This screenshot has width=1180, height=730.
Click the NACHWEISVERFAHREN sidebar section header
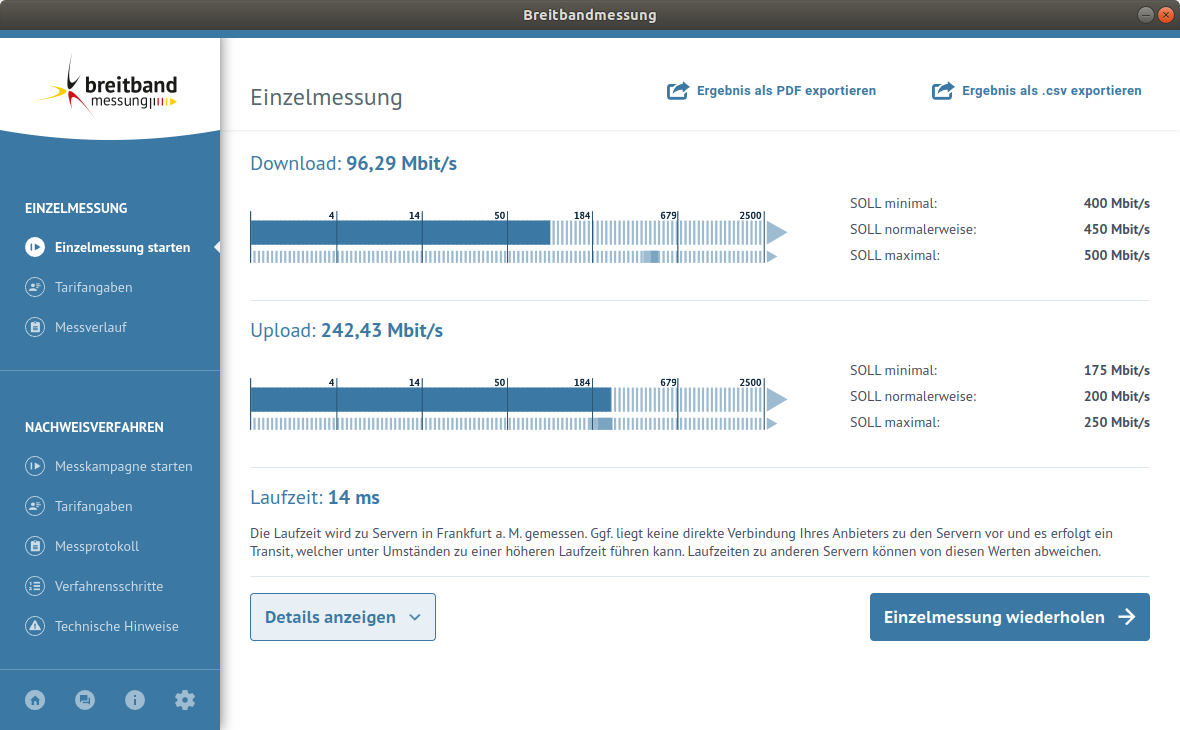click(x=94, y=427)
